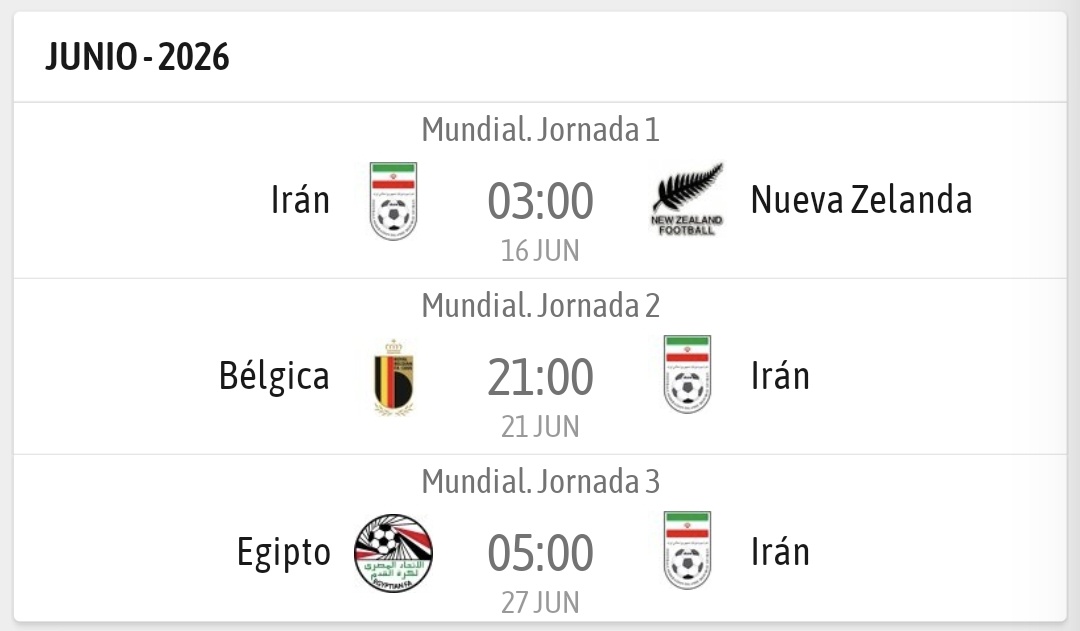
Task: Open the 05:00 match time
Action: (540, 553)
